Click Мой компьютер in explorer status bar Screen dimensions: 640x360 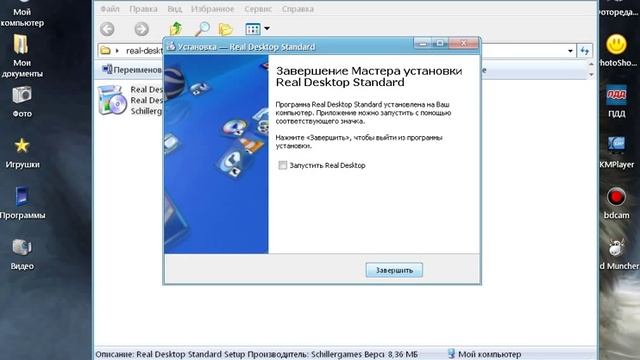489,354
